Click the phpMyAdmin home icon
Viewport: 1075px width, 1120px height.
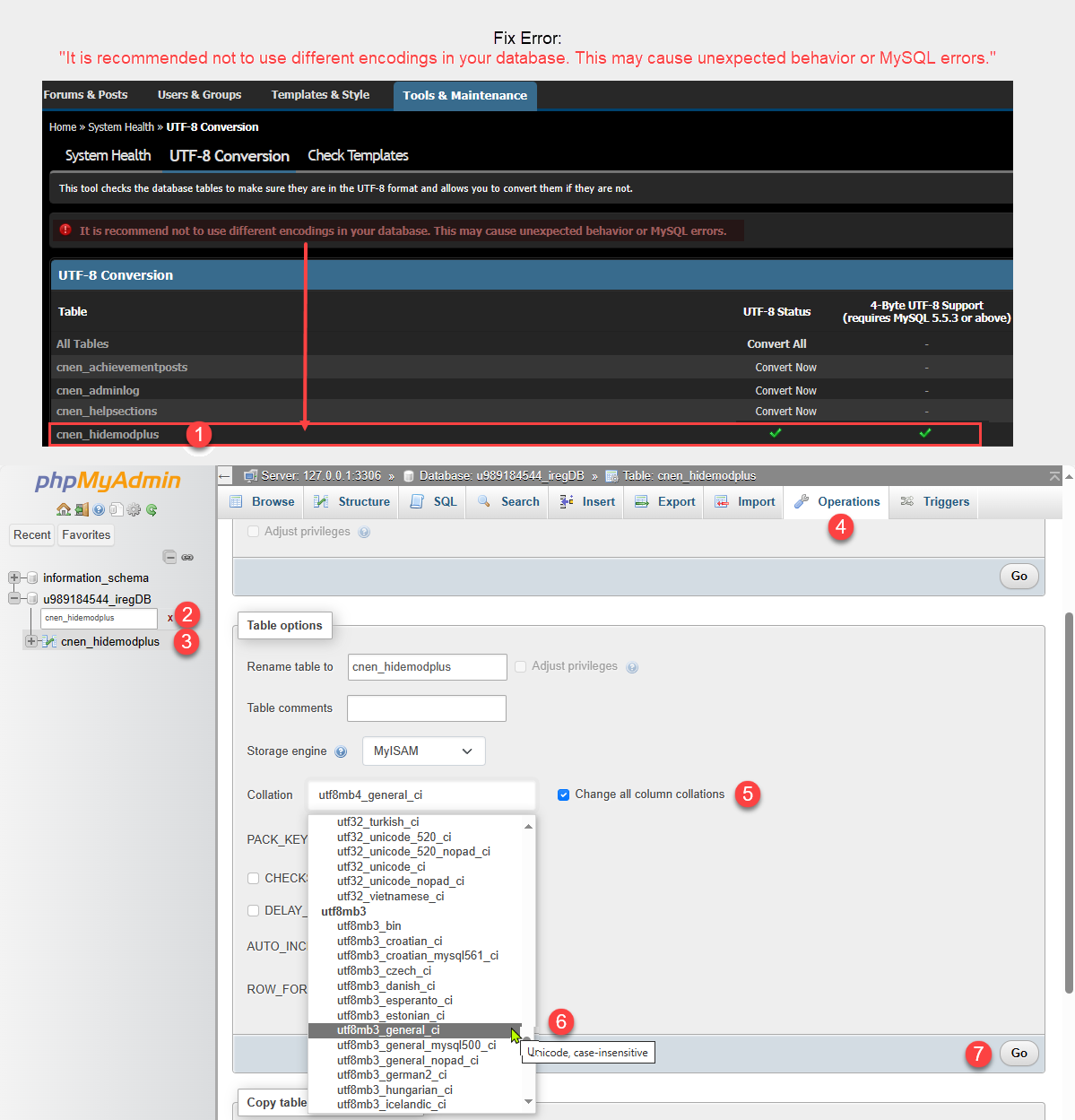(64, 509)
